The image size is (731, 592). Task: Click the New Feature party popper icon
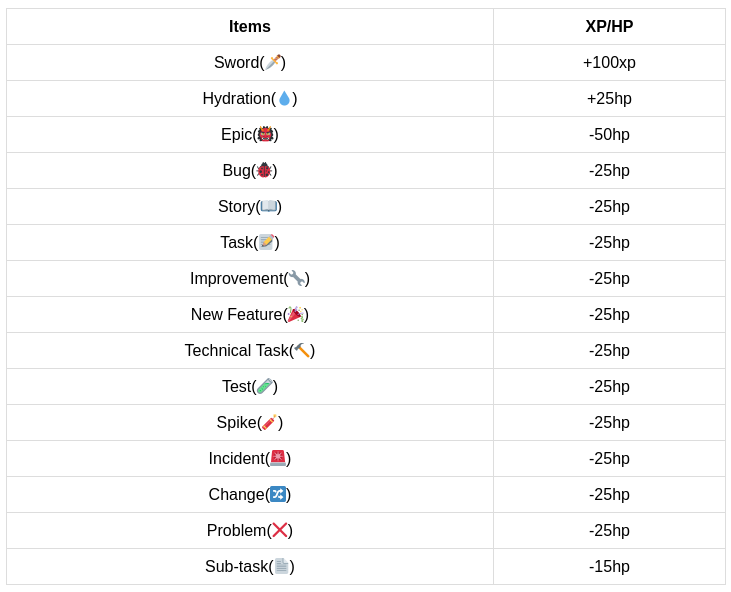pos(295,314)
